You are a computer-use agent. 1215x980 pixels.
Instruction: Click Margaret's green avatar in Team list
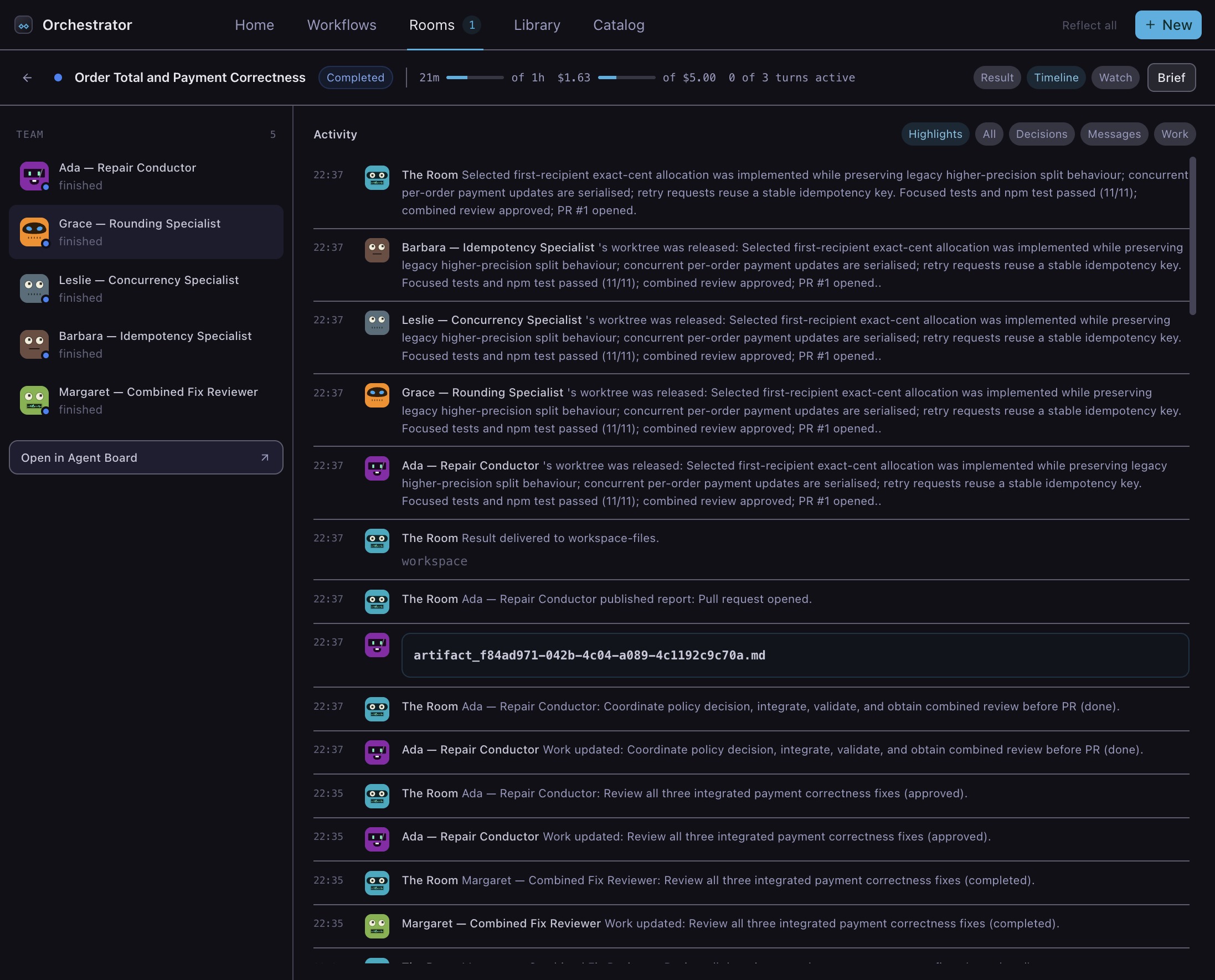tap(34, 400)
